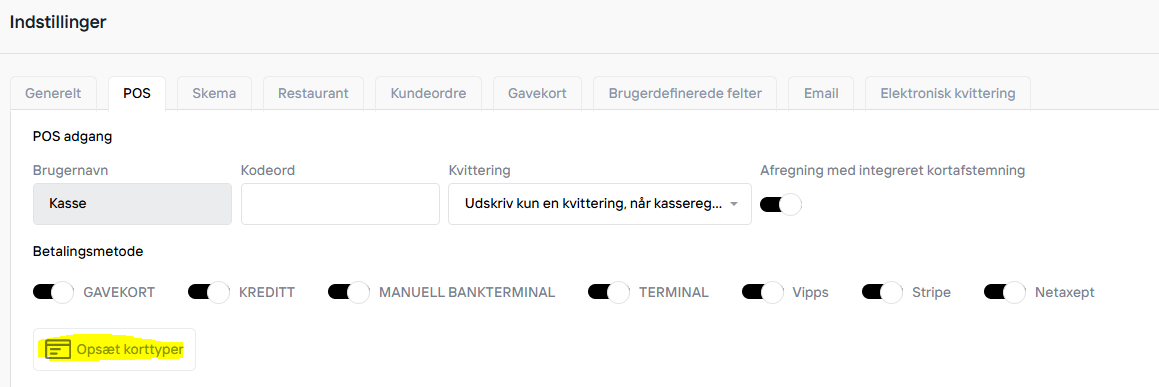Go to the Kundeordre tab
Image resolution: width=1159 pixels, height=387 pixels.
(x=429, y=94)
